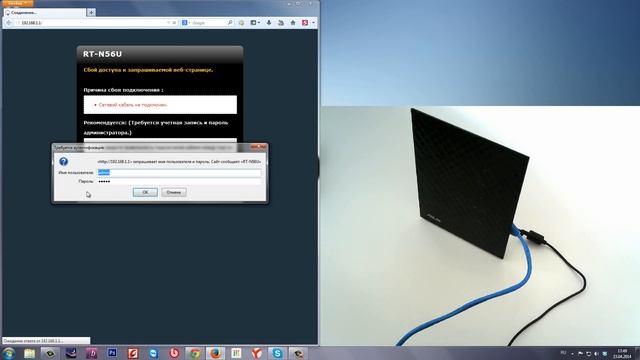The image size is (640, 360).
Task: Open Action Center flag in tray
Action: click(x=580, y=353)
